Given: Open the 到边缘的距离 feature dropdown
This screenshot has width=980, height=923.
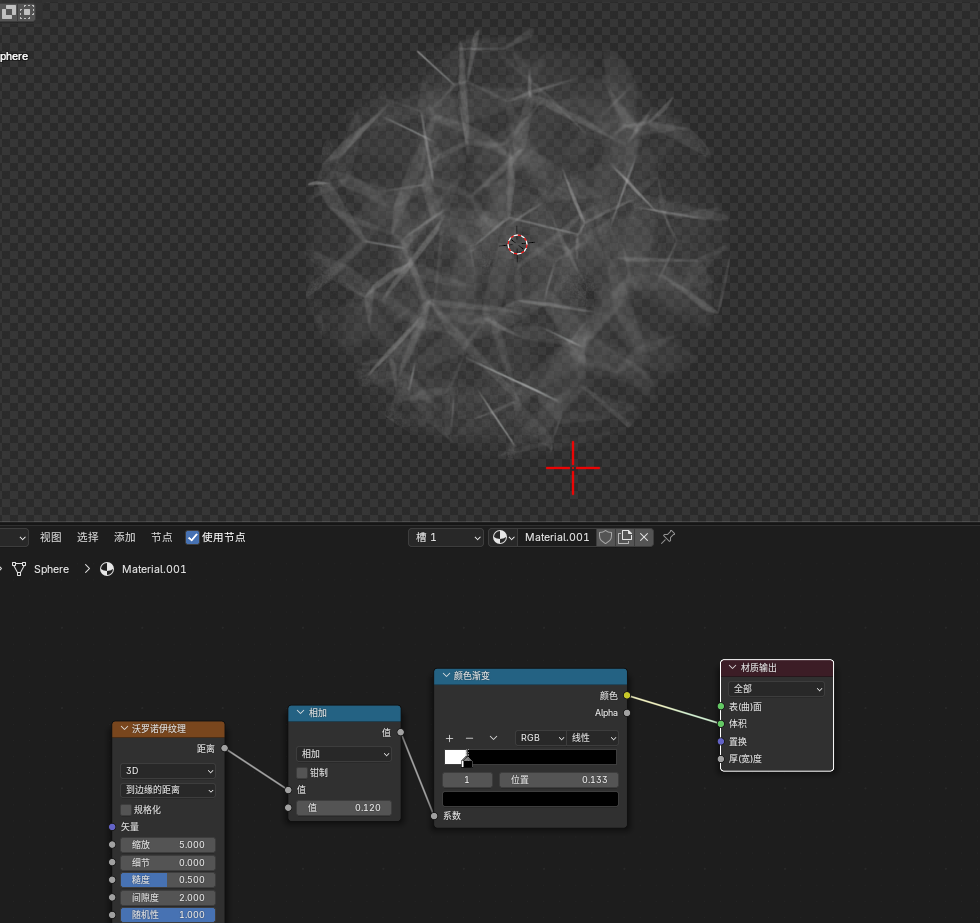Looking at the screenshot, I should pos(168,790).
